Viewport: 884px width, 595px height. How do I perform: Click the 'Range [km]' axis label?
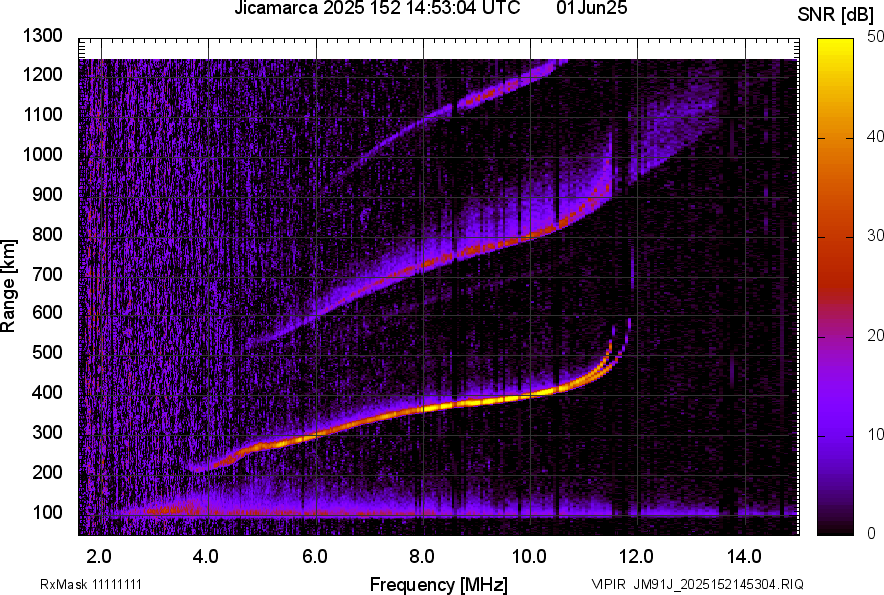(x=8, y=287)
